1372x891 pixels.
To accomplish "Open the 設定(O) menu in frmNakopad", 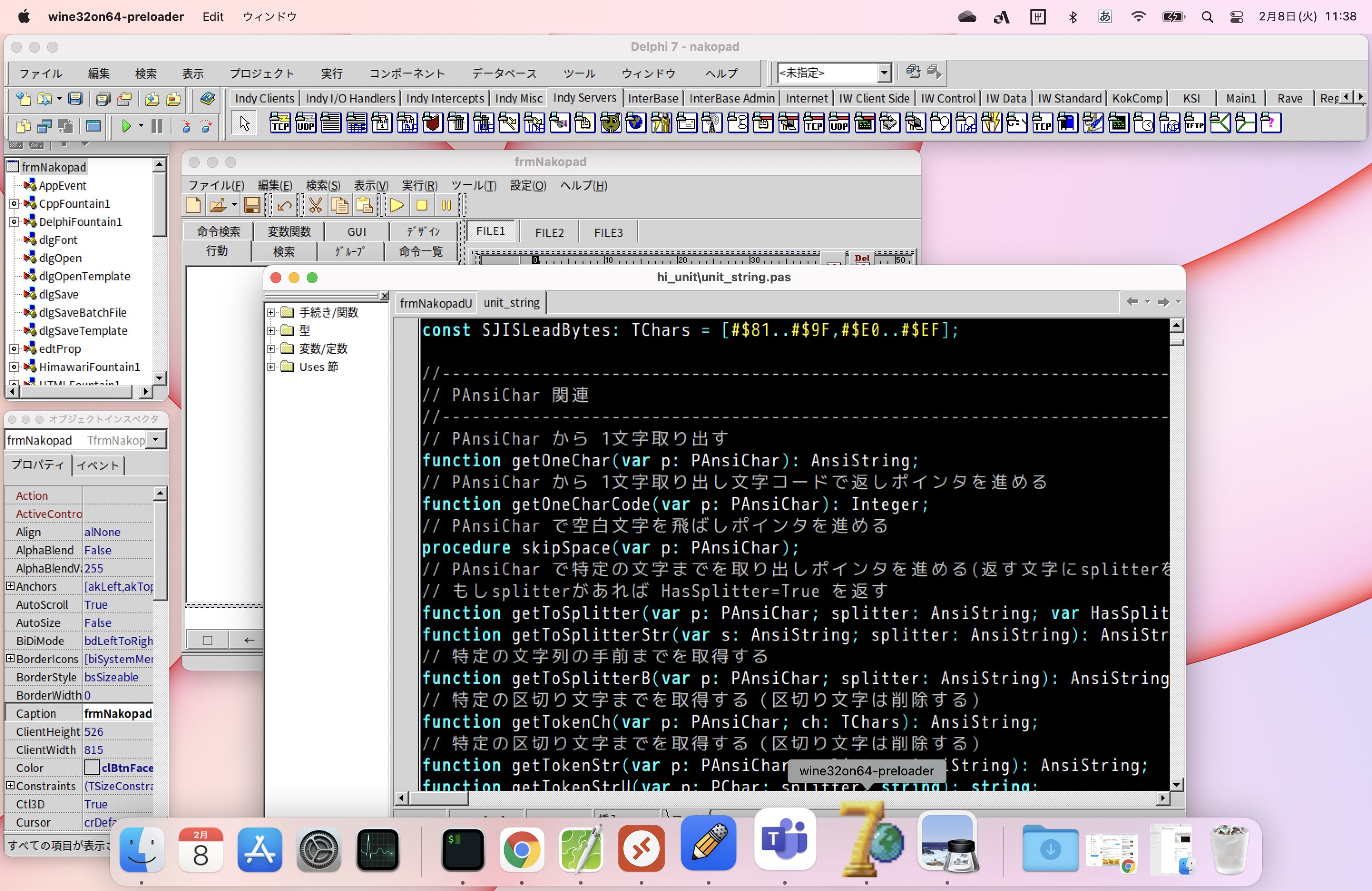I will [528, 186].
